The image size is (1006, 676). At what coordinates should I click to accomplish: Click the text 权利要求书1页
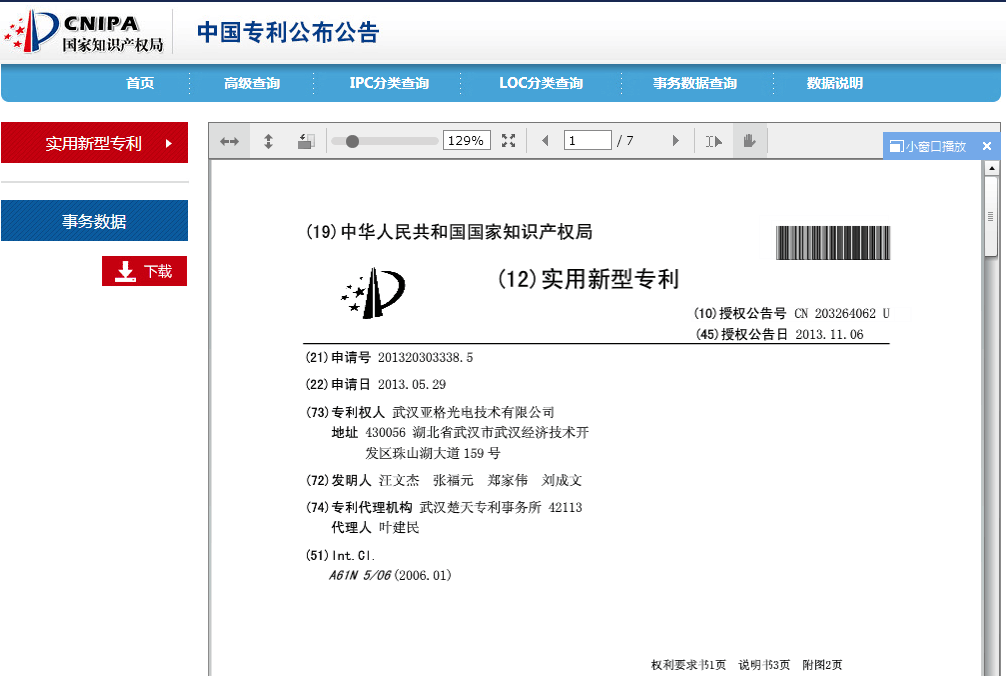pyautogui.click(x=688, y=665)
